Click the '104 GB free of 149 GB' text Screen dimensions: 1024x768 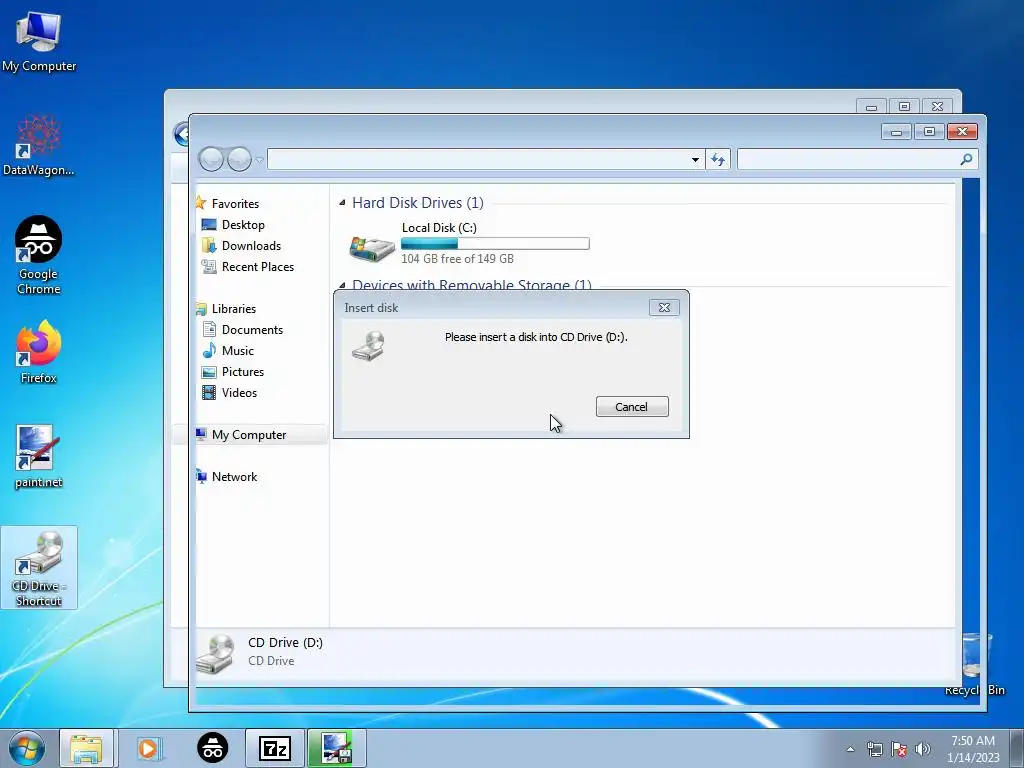click(457, 259)
